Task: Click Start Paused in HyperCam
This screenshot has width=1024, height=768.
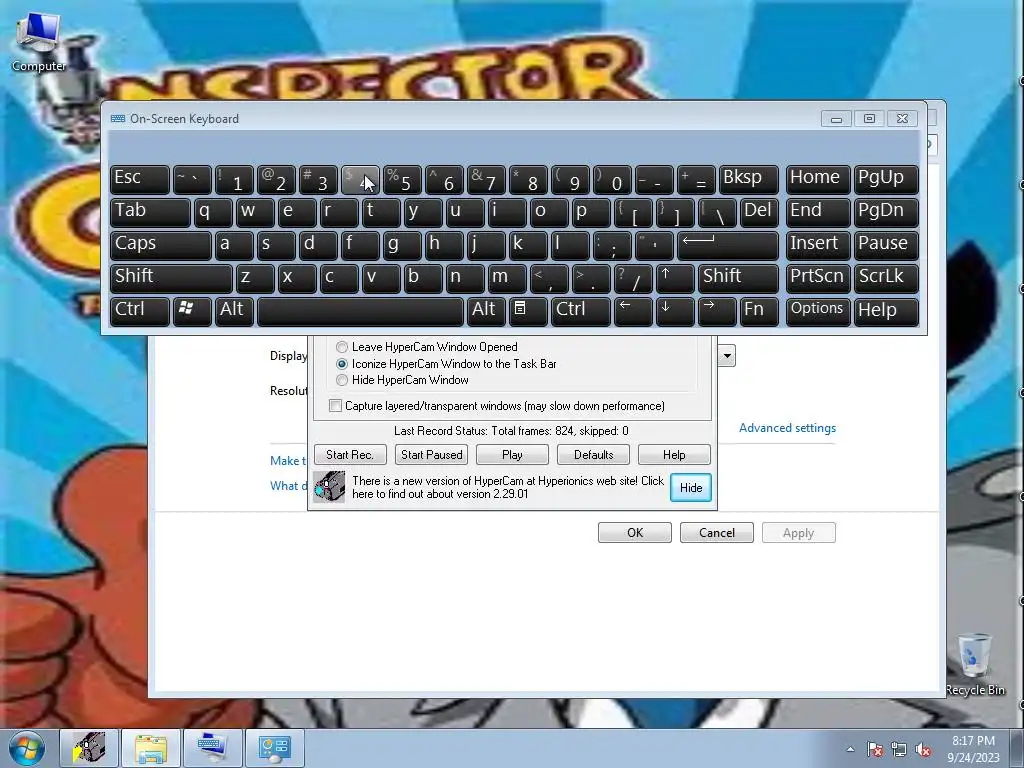Action: point(431,455)
